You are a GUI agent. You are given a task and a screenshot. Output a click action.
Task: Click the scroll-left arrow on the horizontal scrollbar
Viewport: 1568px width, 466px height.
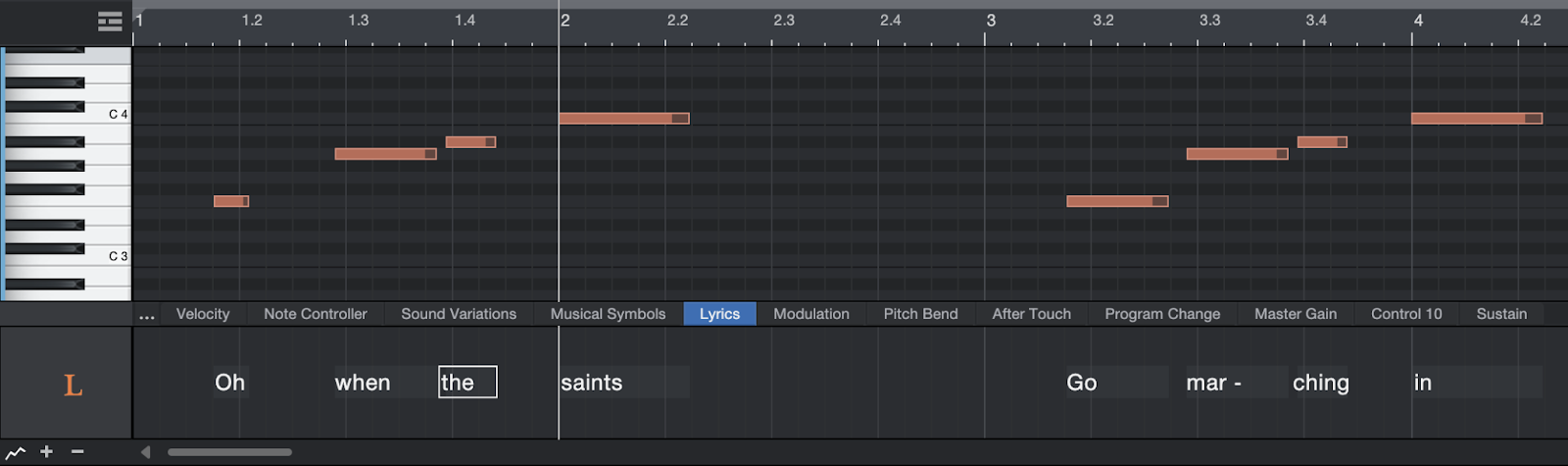click(145, 452)
